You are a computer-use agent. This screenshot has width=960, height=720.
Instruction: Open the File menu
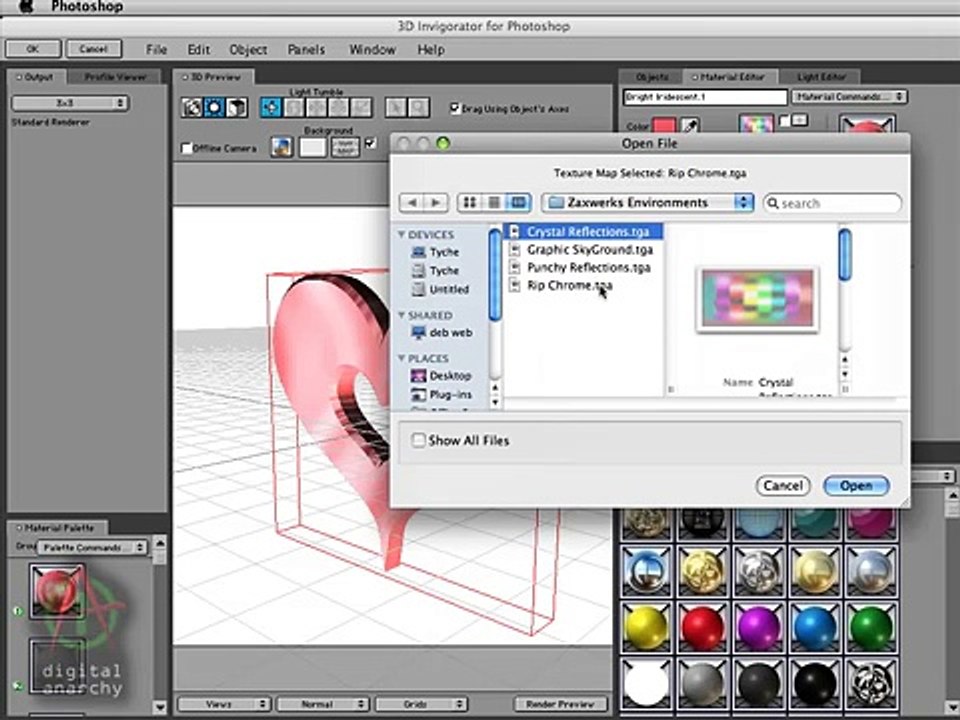(x=156, y=50)
